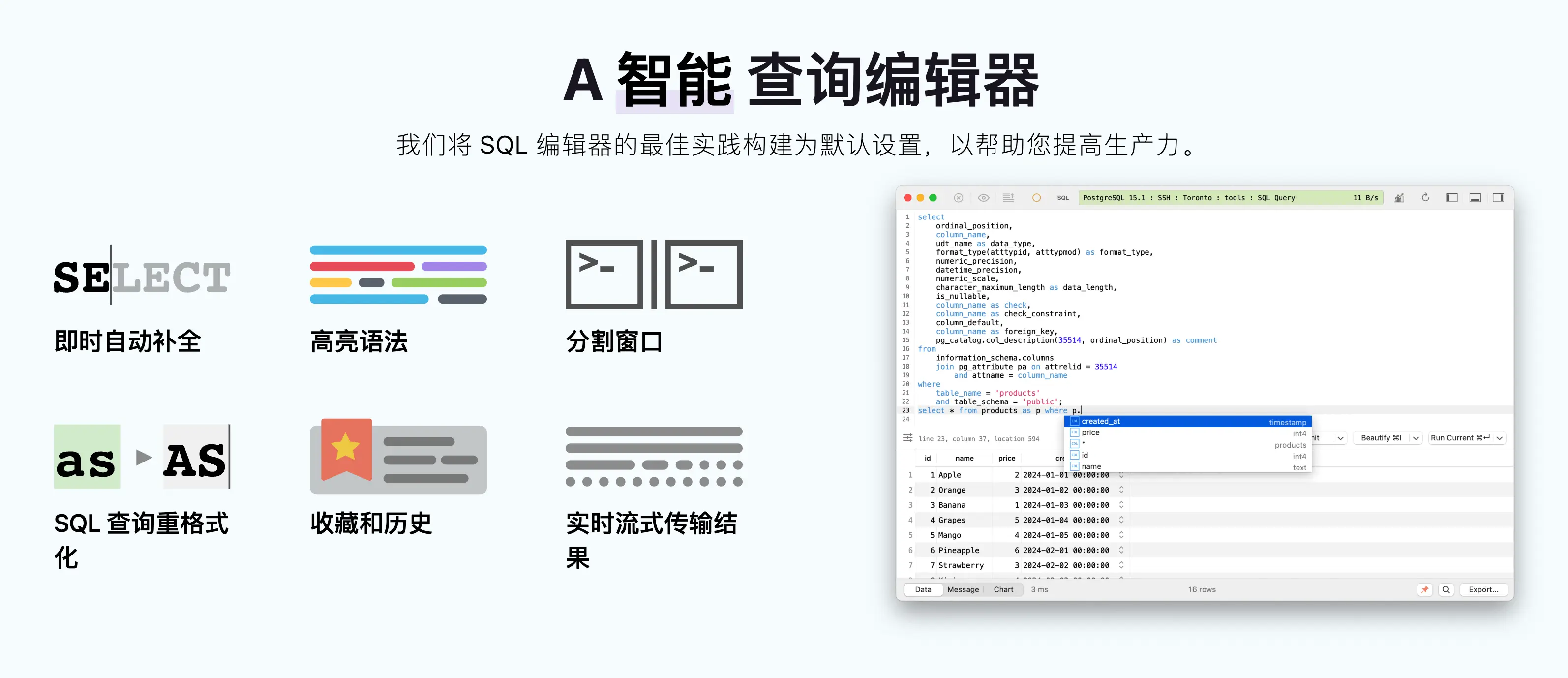Toggle the bottom panel visibility

point(1475,197)
